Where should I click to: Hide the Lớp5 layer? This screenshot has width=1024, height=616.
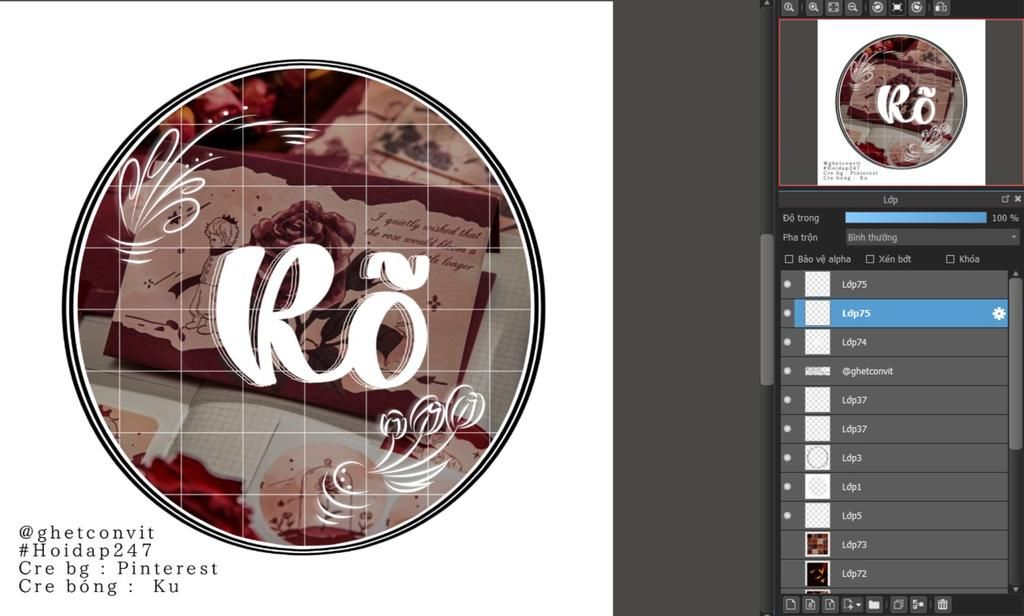pyautogui.click(x=787, y=515)
